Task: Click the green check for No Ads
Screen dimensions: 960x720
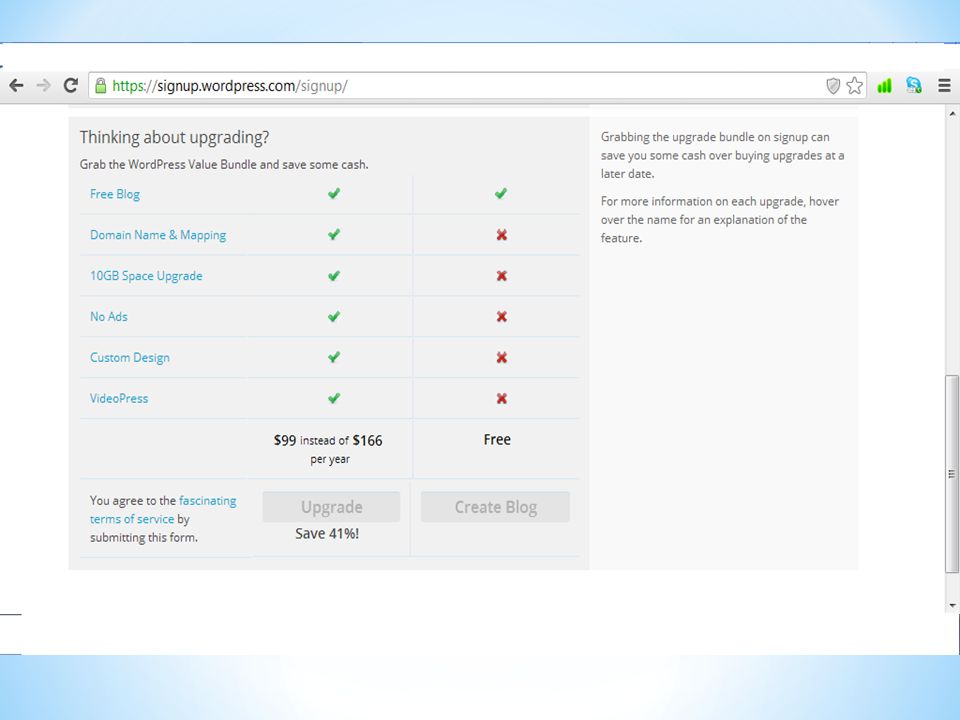Action: click(x=334, y=317)
